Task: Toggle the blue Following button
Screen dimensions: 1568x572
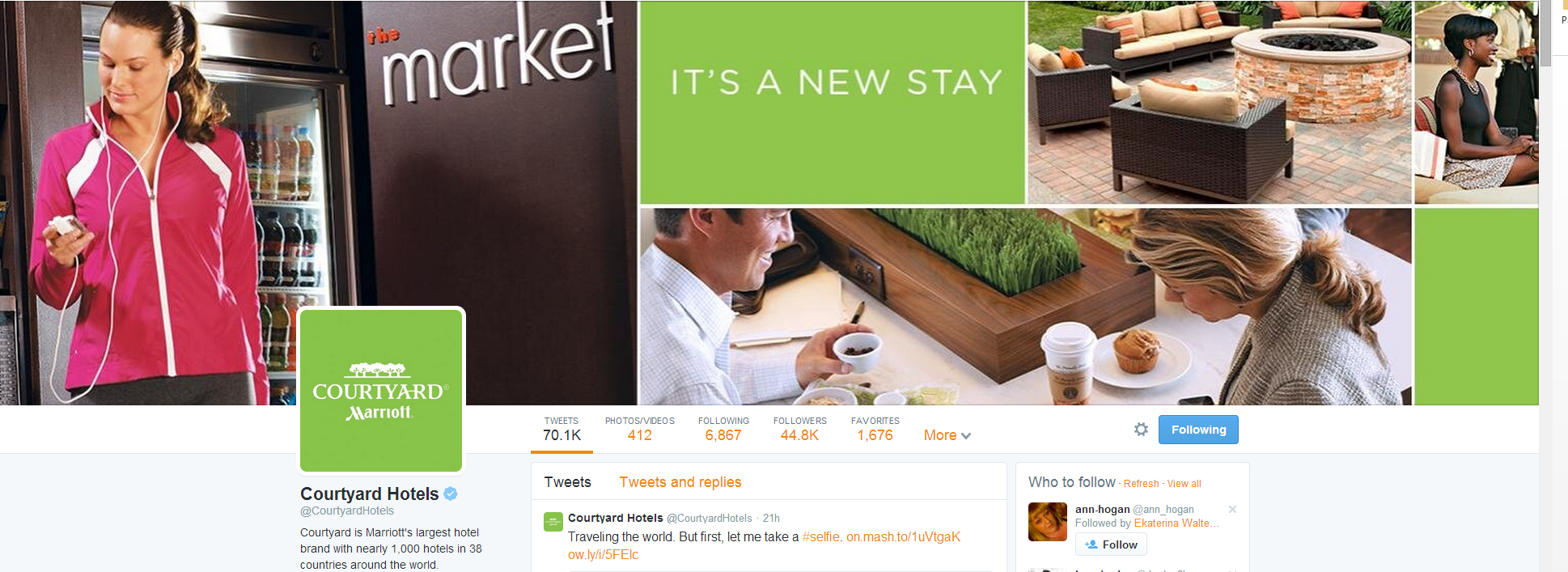Action: (x=1198, y=430)
